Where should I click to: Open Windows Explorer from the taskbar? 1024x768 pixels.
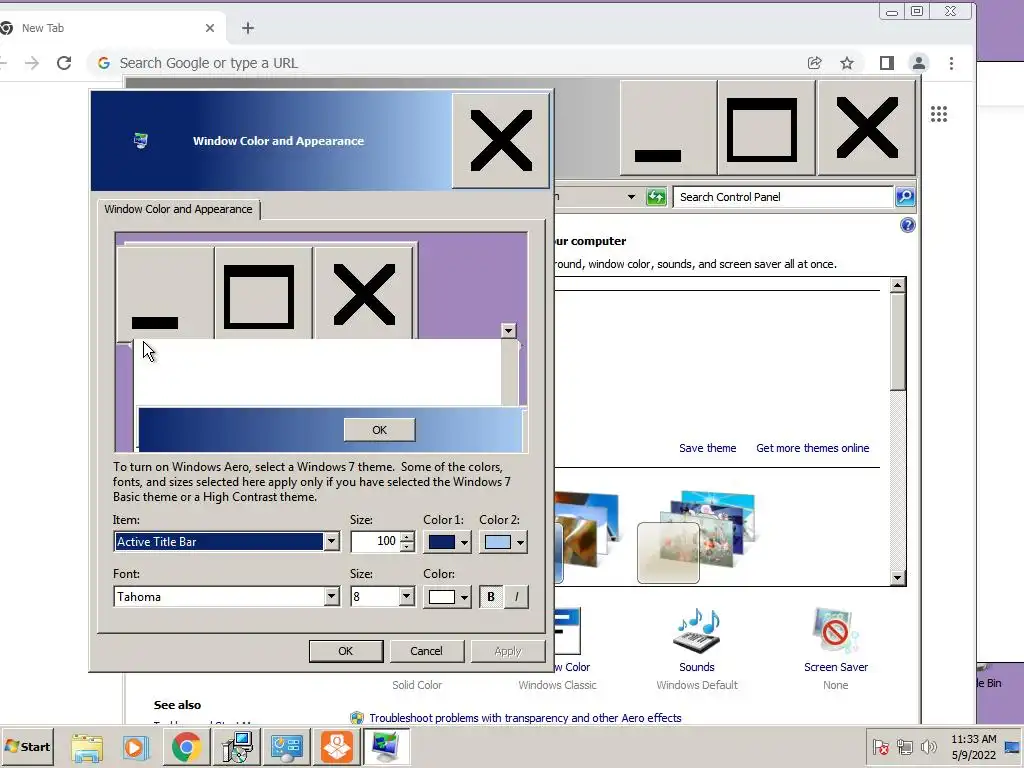tap(86, 747)
